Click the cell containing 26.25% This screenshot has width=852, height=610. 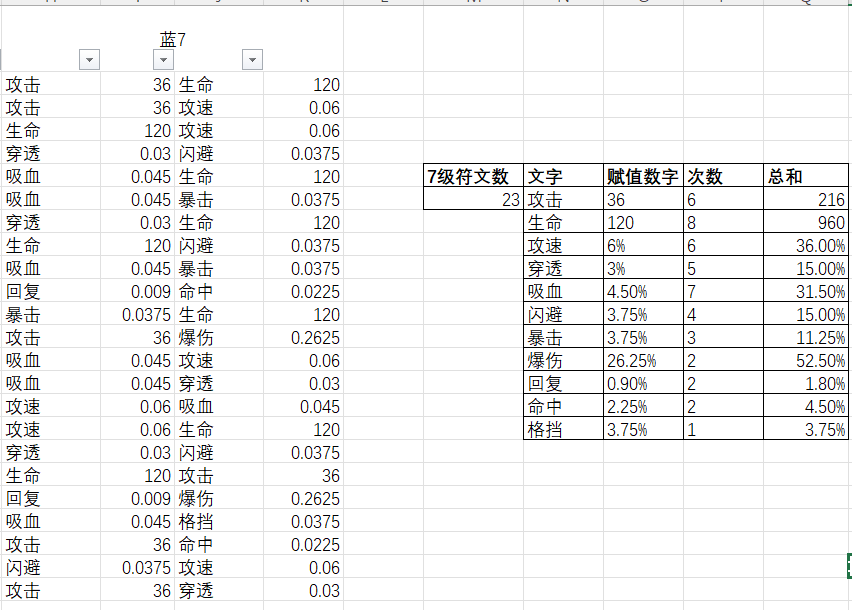pyautogui.click(x=643, y=360)
